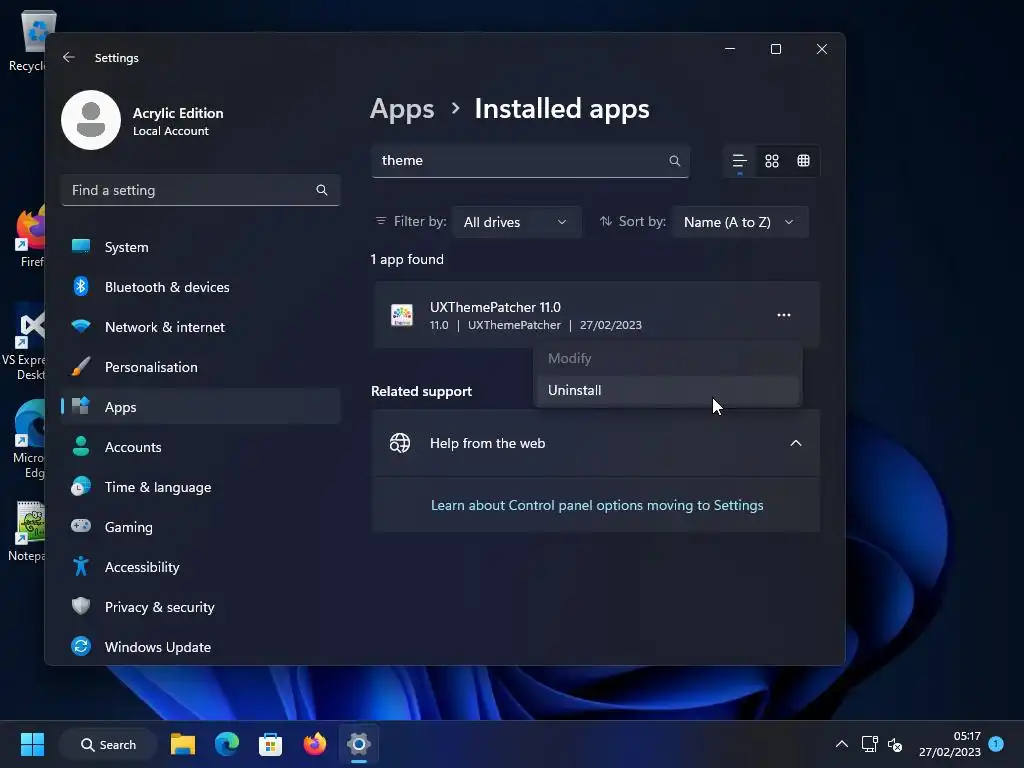The width and height of the screenshot is (1024, 768).
Task: Switch to grid view layout
Action: coord(772,161)
